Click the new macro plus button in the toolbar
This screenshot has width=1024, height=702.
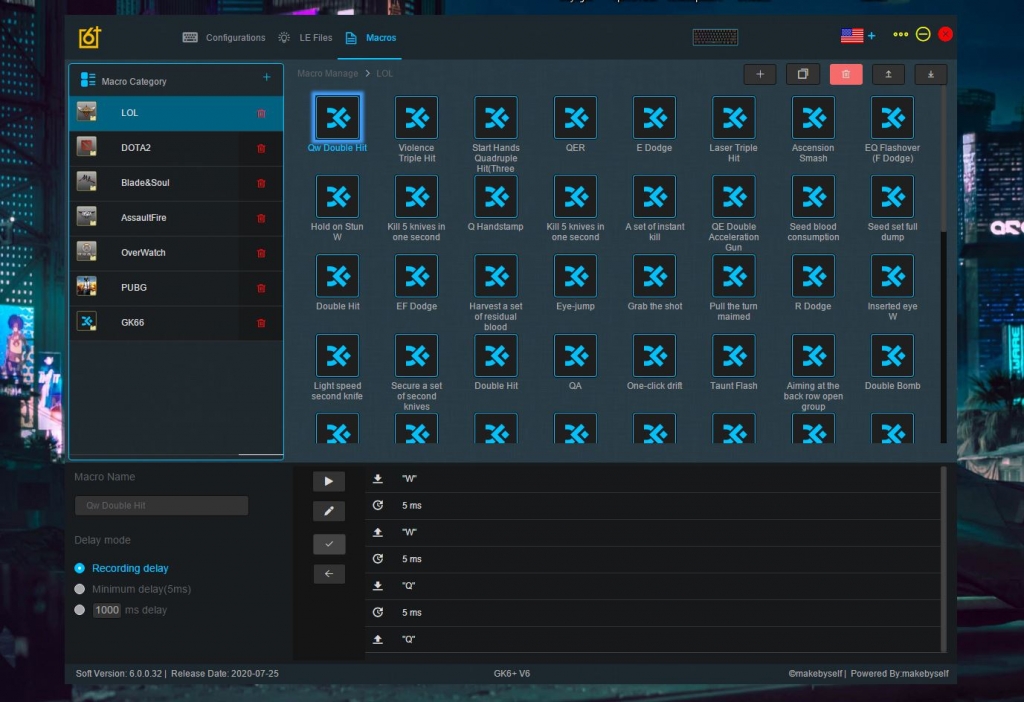759,74
